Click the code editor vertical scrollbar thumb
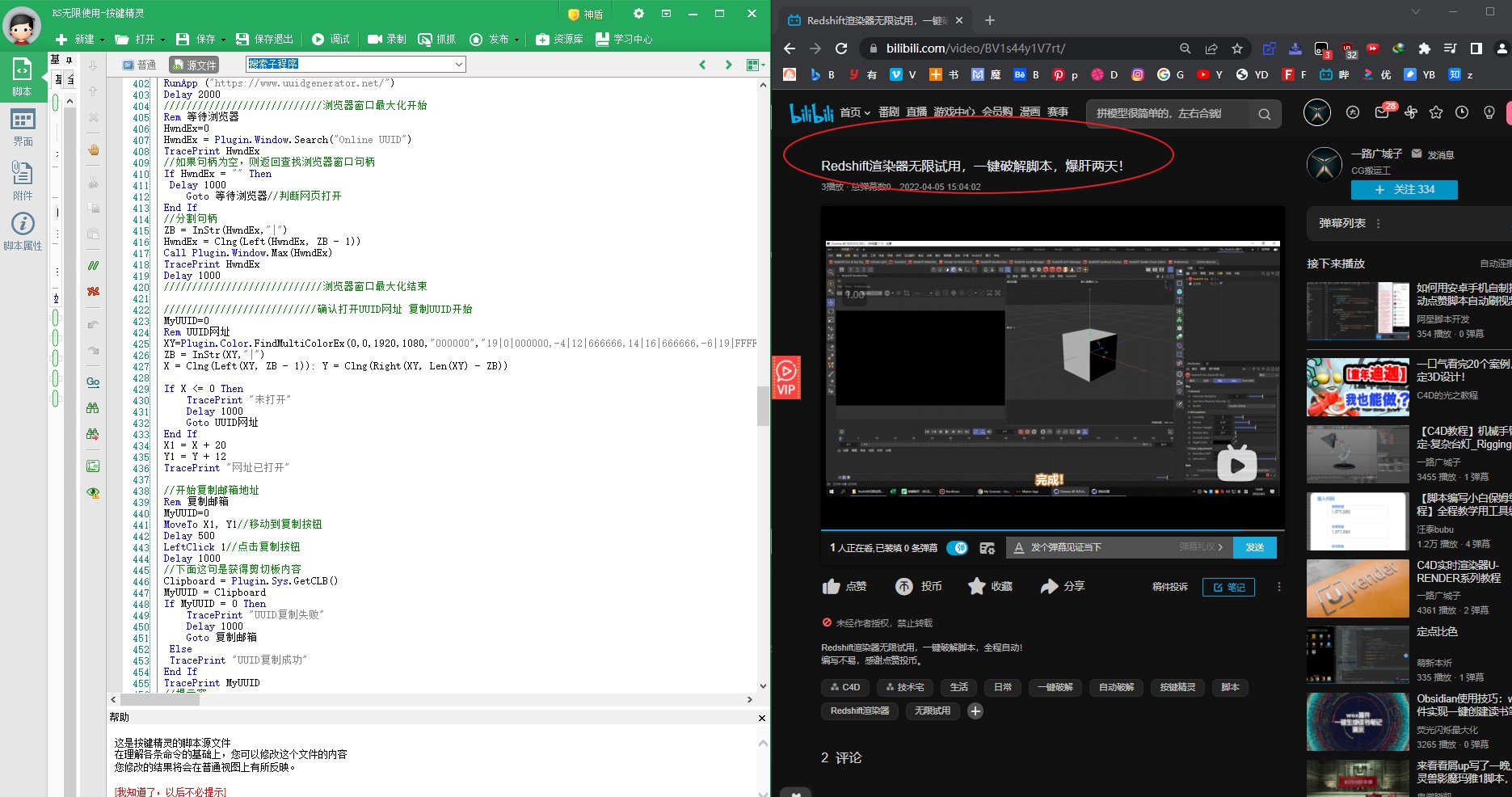This screenshot has width=1512, height=797. pos(762,406)
